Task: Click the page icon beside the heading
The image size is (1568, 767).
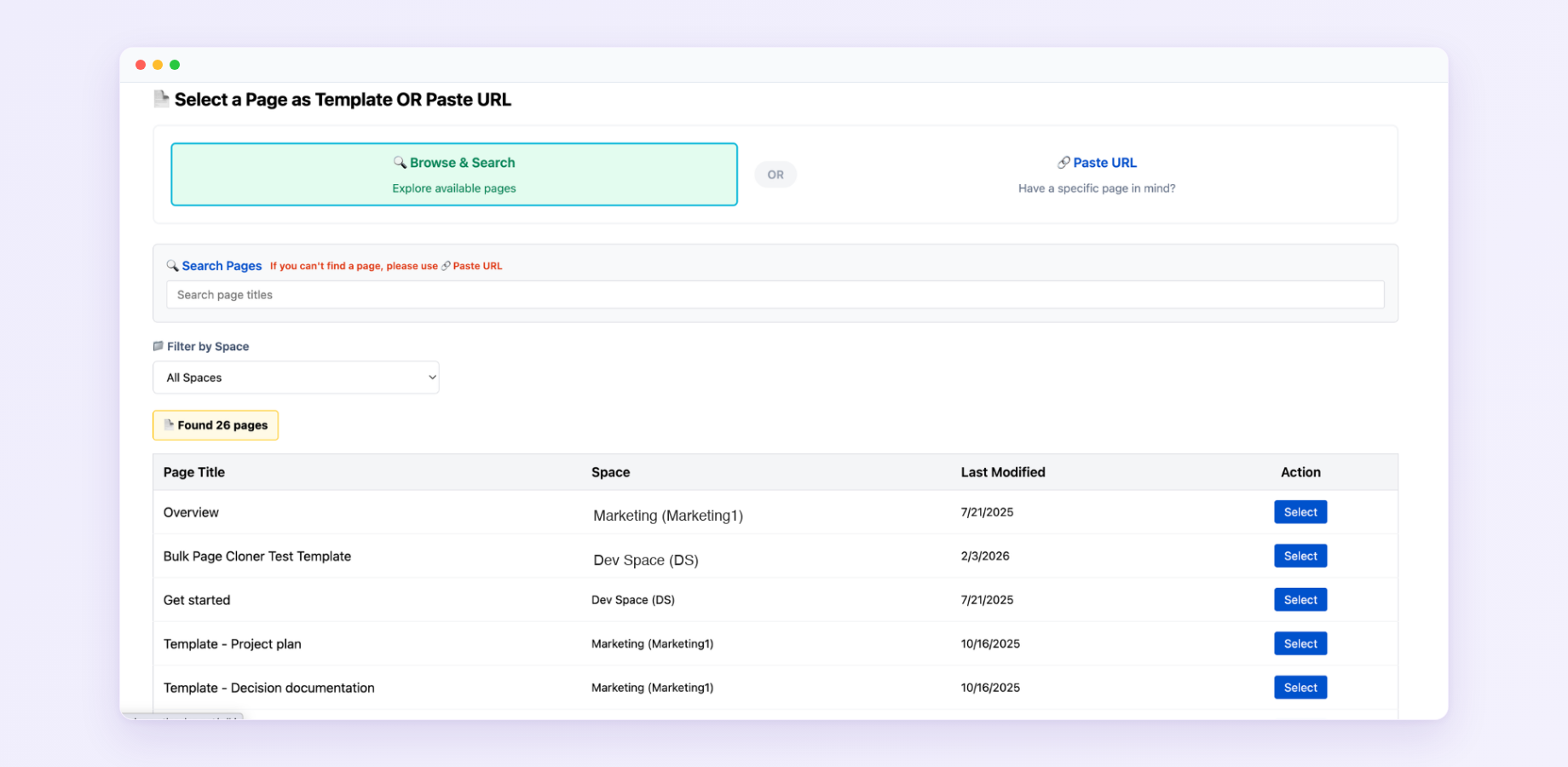Action: click(x=161, y=99)
